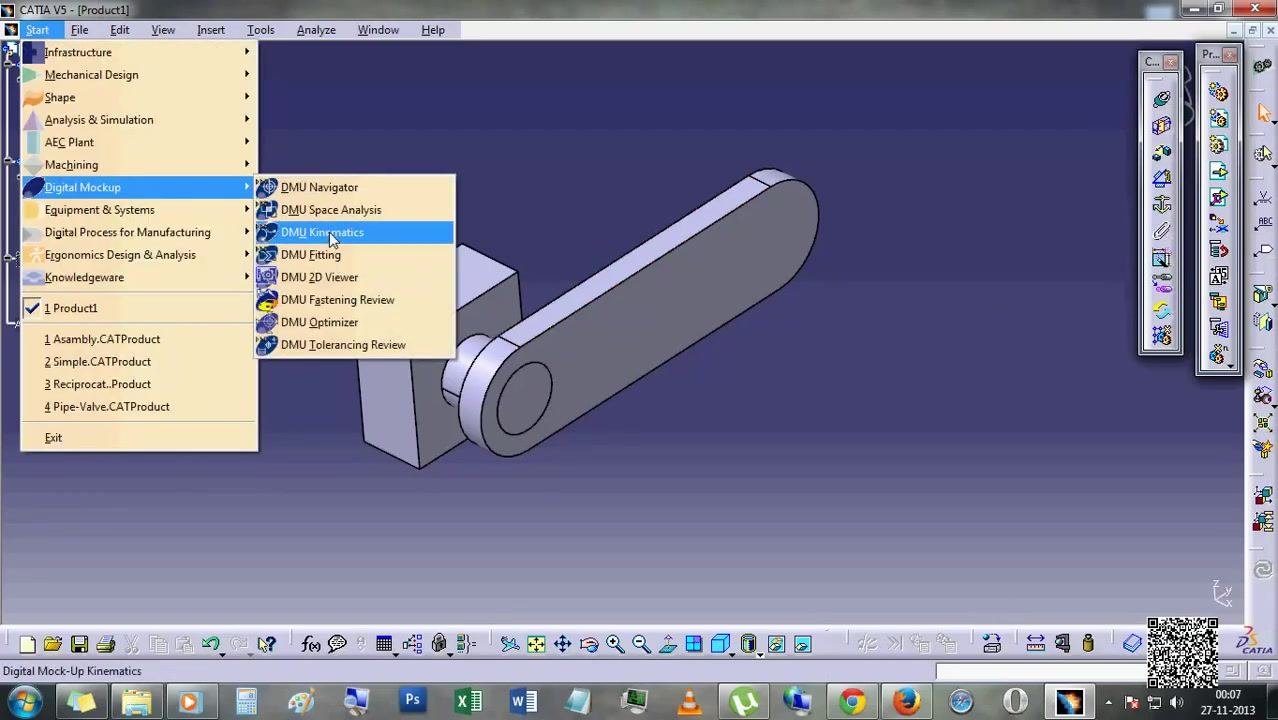Click the Open folder icon

coord(53,644)
